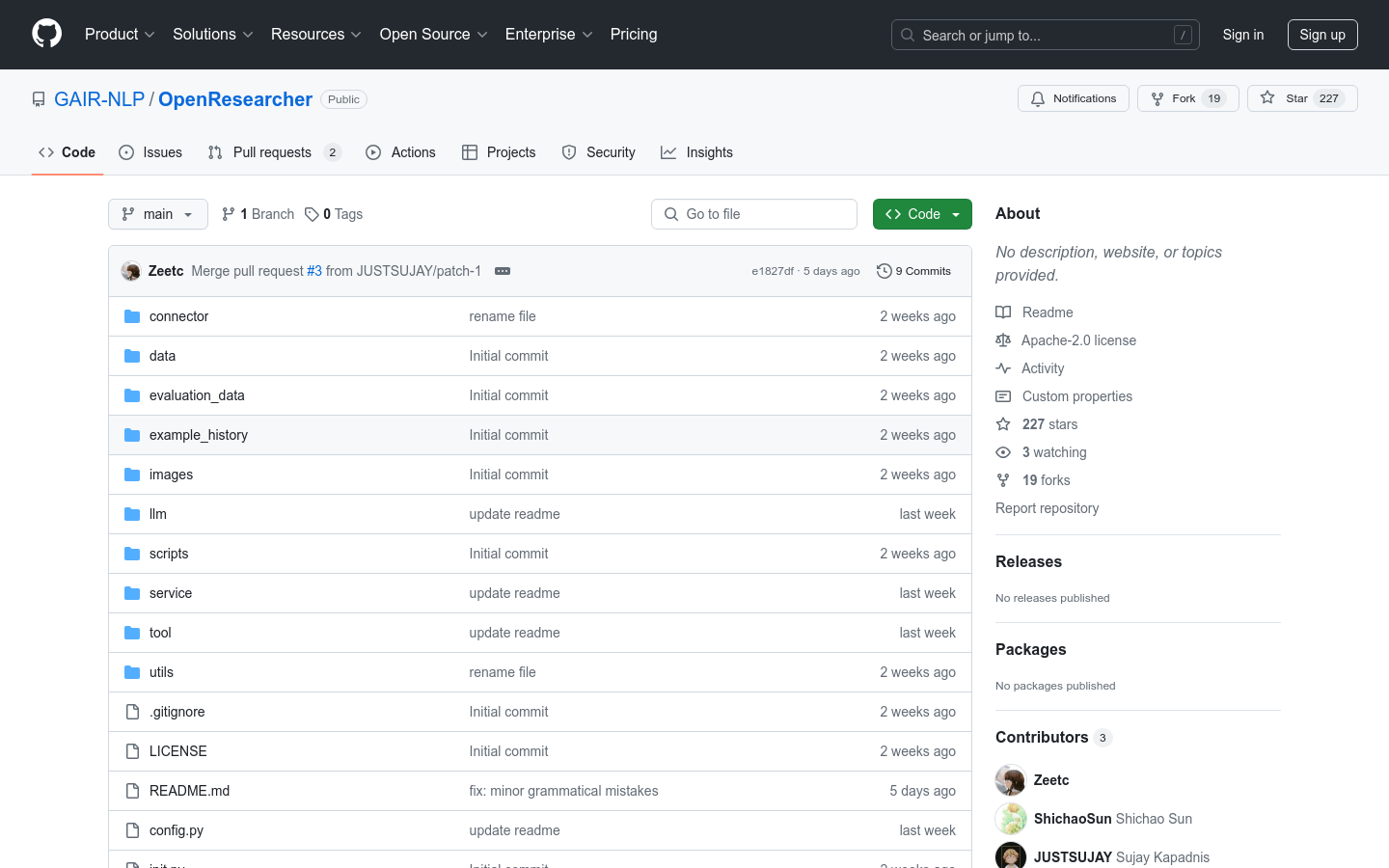Screen dimensions: 1389x868
Task: Open the scripts folder name
Action: 169,554
